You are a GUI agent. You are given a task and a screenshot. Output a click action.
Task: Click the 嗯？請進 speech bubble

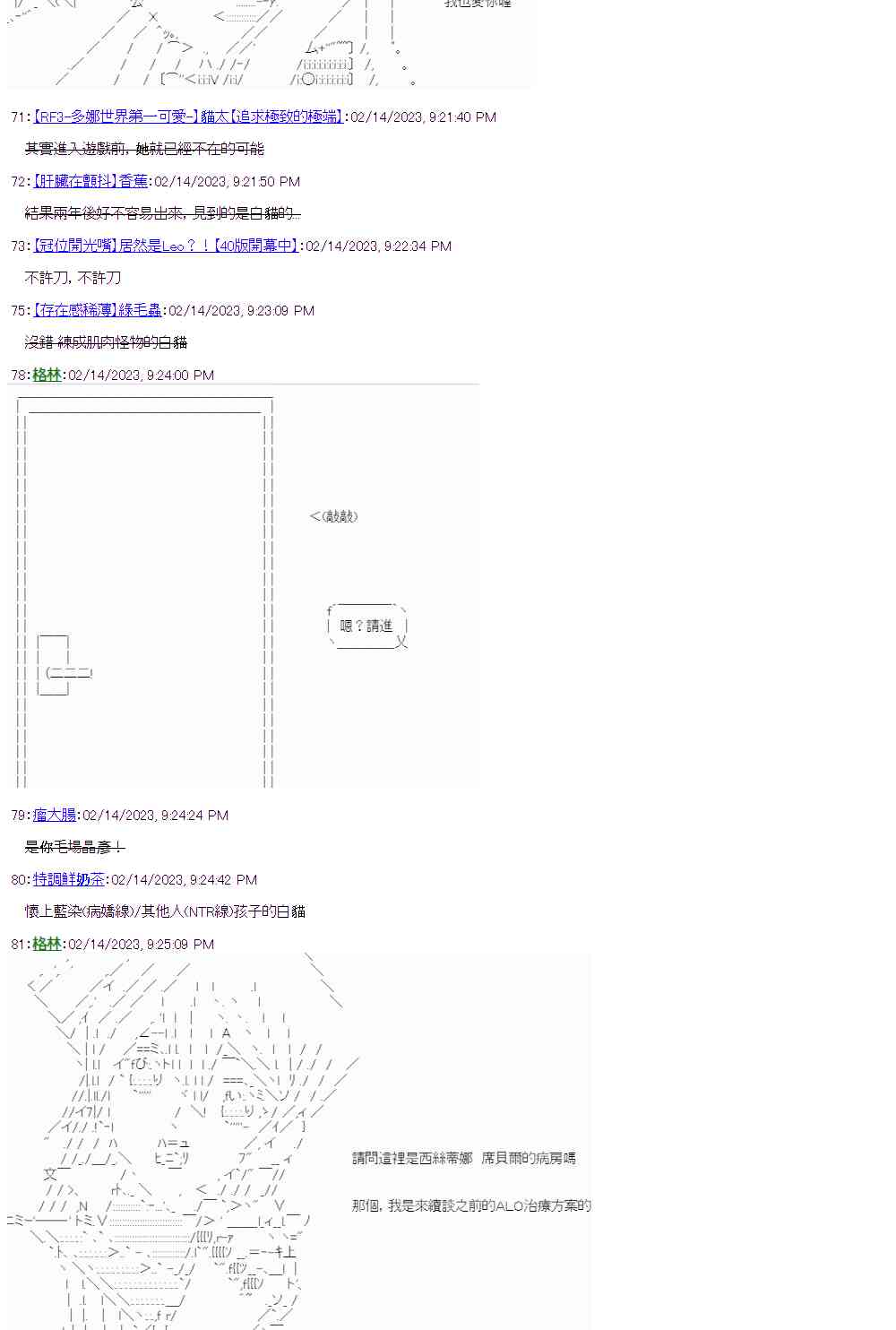click(x=367, y=625)
